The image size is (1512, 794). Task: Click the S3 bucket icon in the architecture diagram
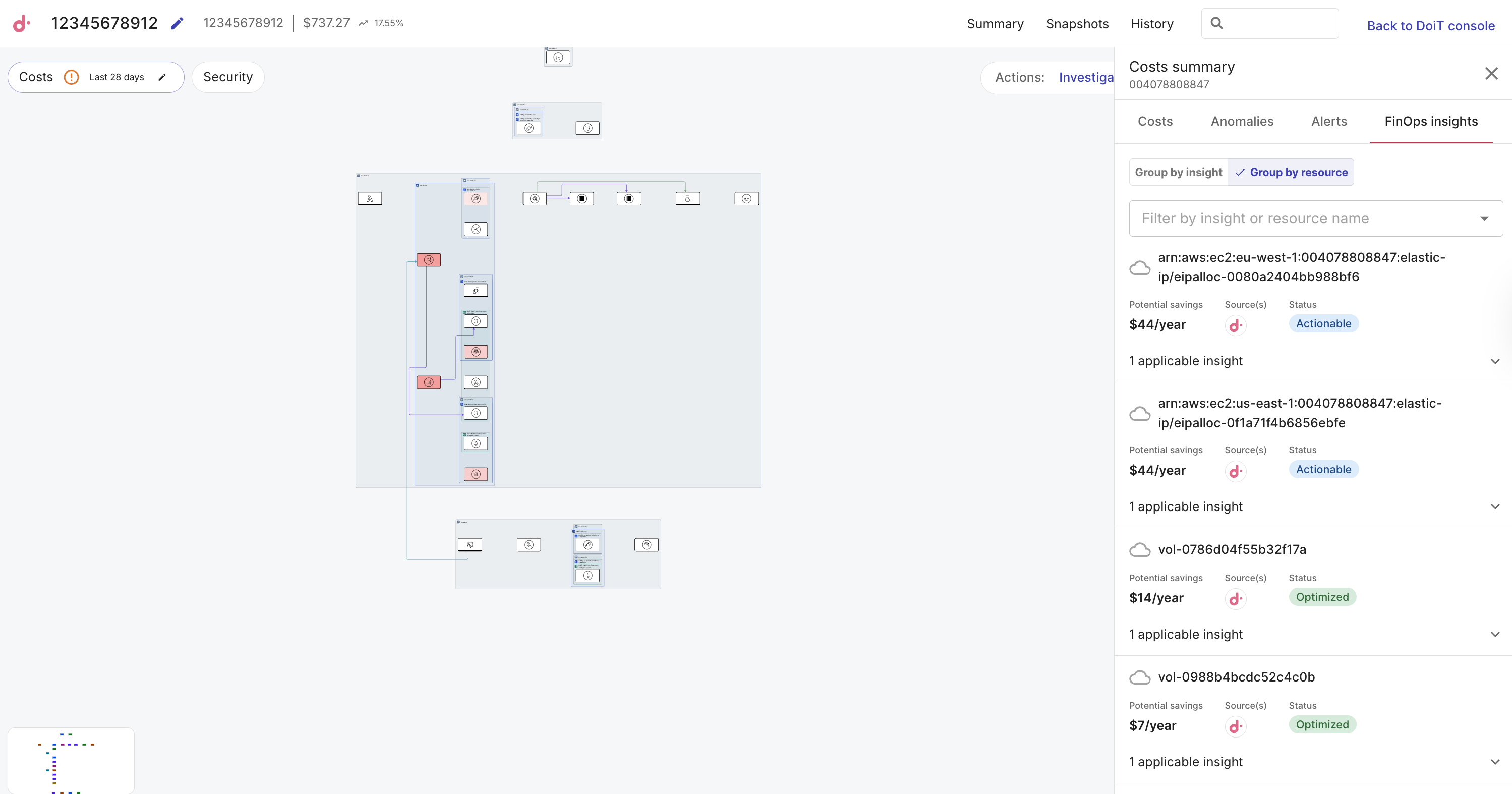point(687,199)
